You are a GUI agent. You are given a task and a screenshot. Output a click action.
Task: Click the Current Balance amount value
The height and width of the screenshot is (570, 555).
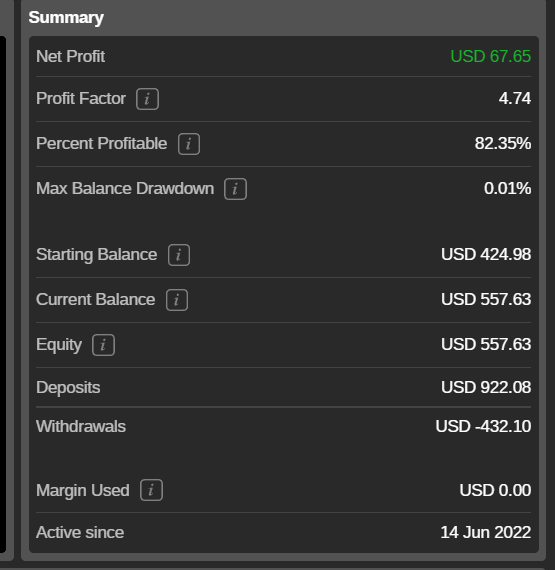click(x=486, y=299)
